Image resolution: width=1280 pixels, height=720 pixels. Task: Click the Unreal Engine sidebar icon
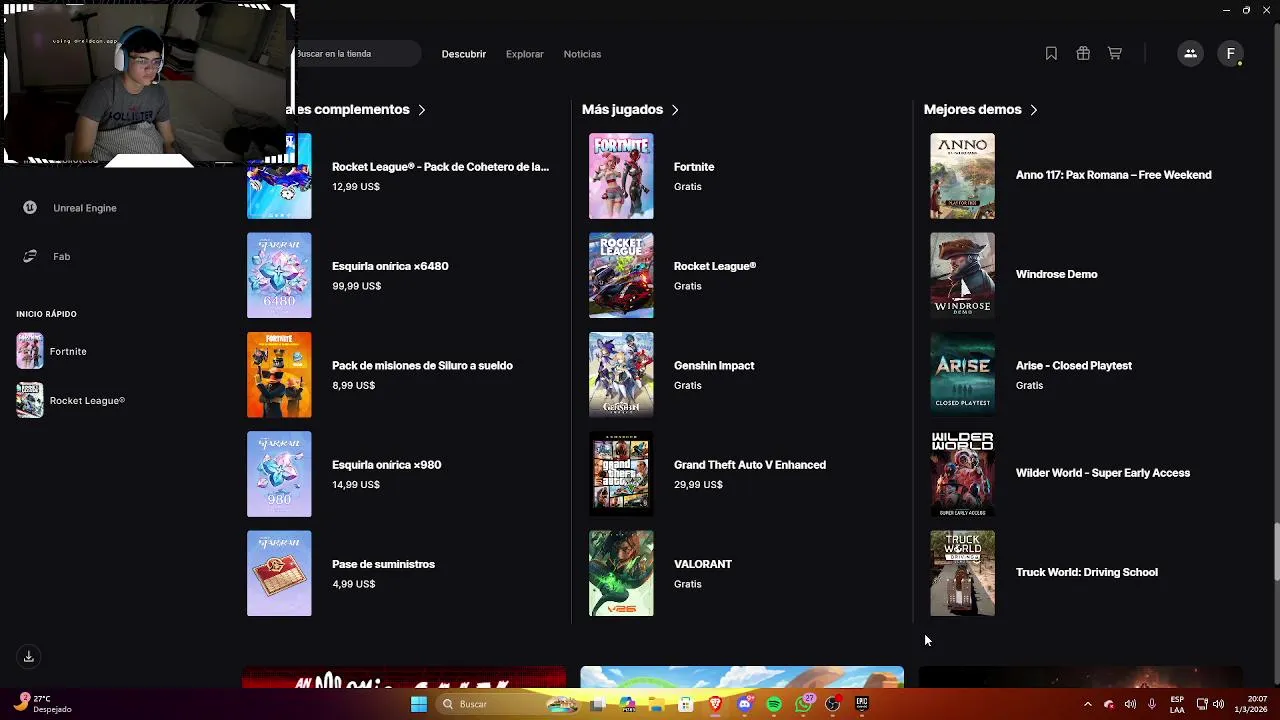pos(30,208)
